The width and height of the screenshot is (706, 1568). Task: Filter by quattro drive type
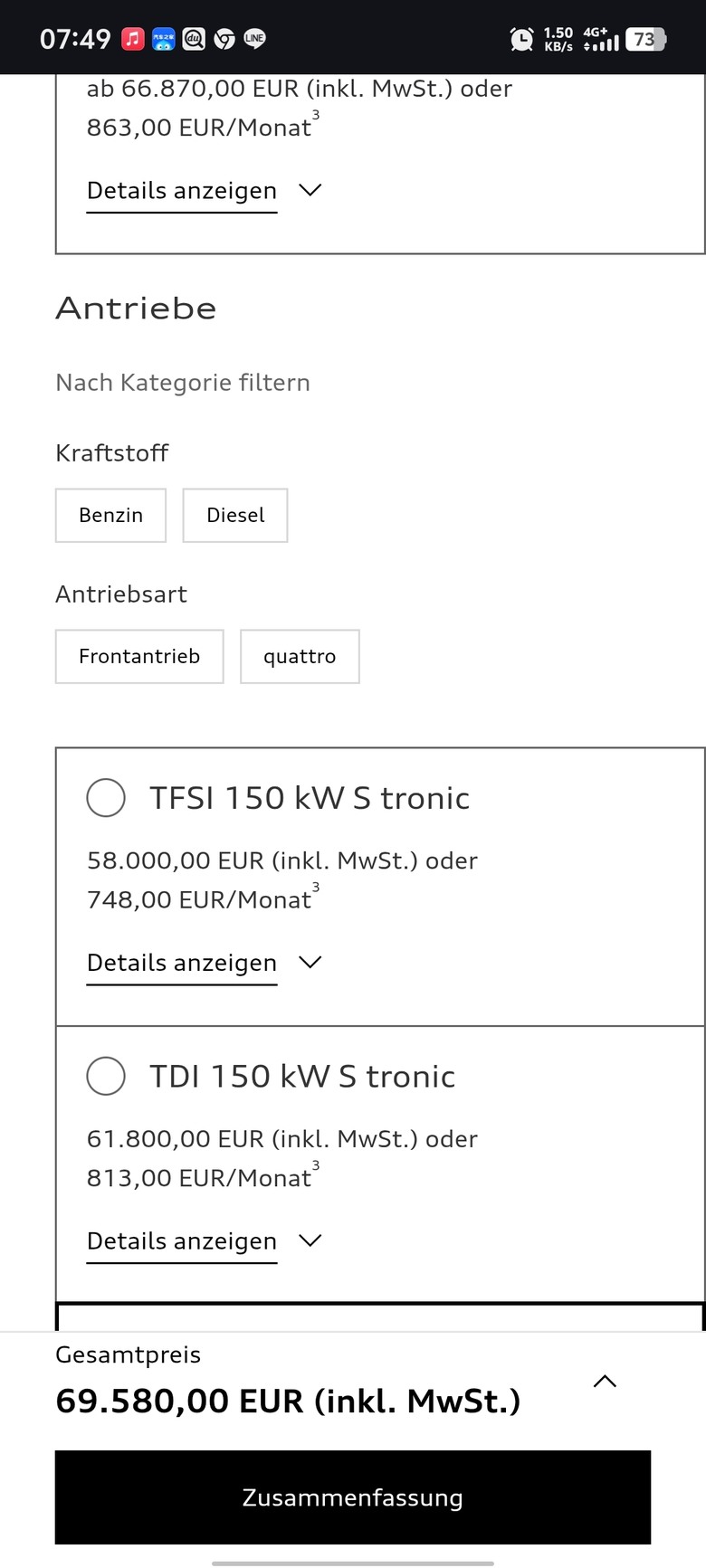point(300,657)
